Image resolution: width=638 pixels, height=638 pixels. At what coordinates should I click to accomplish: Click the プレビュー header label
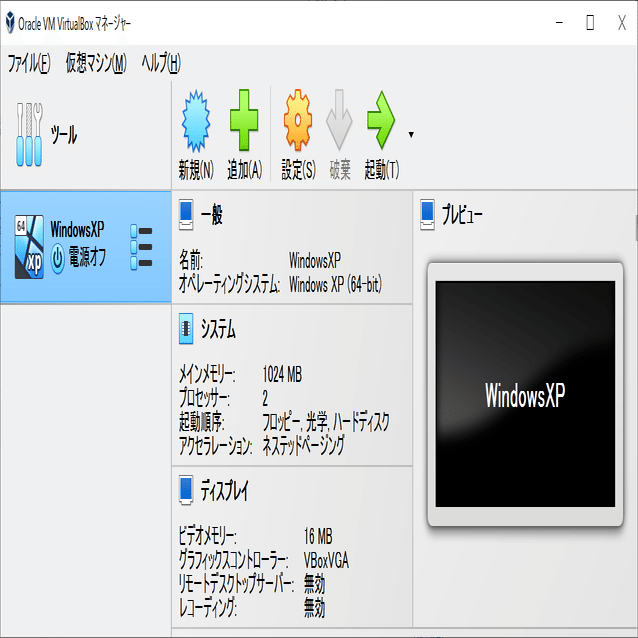[462, 215]
